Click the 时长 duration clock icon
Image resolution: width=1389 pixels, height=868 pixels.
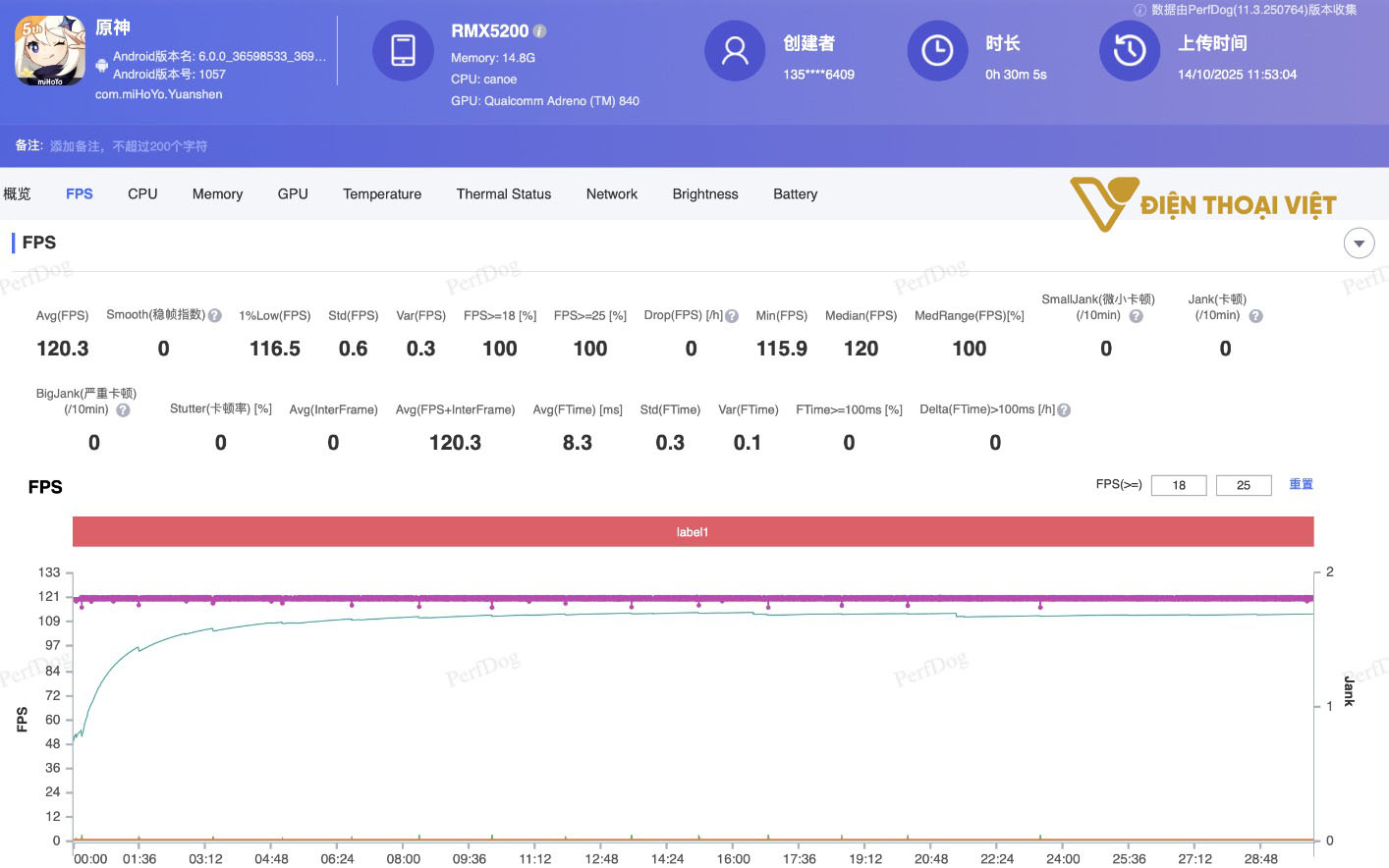pyautogui.click(x=937, y=50)
